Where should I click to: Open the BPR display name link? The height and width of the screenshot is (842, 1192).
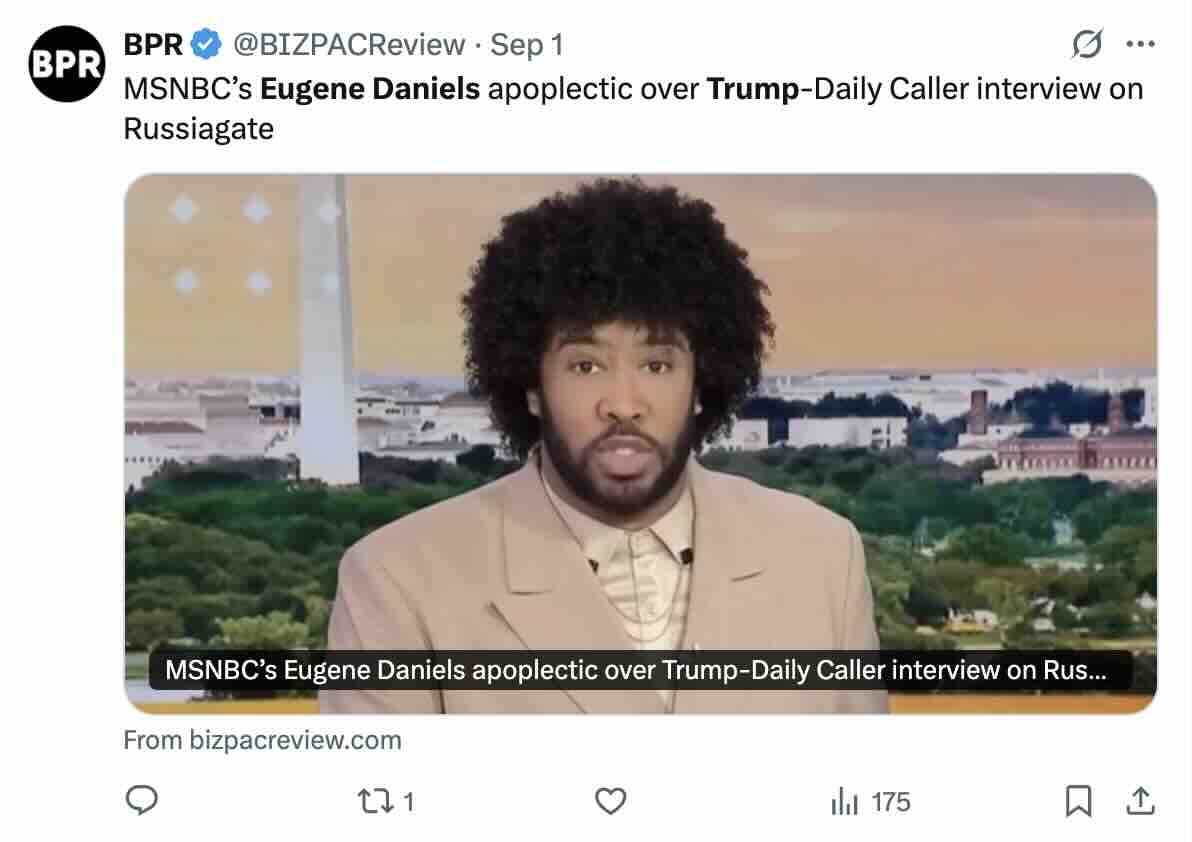coord(153,44)
